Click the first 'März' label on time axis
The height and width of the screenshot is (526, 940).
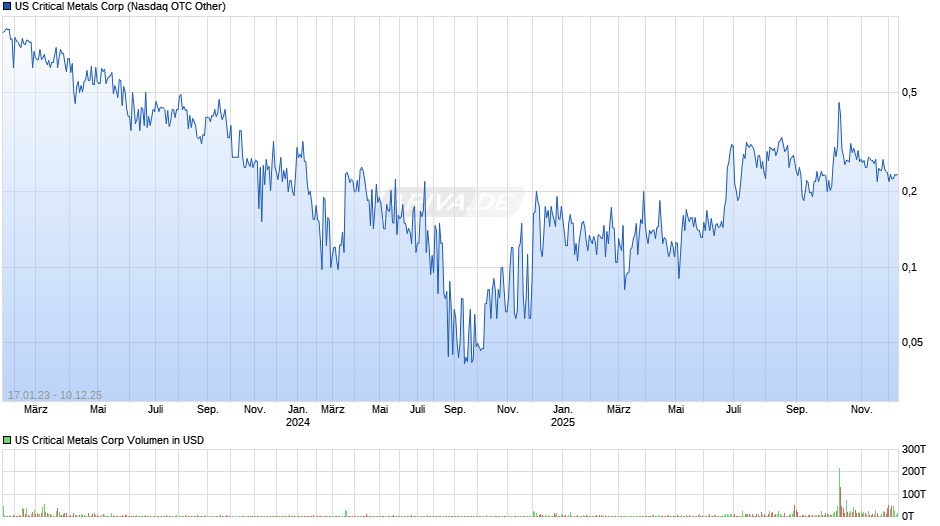click(x=36, y=410)
